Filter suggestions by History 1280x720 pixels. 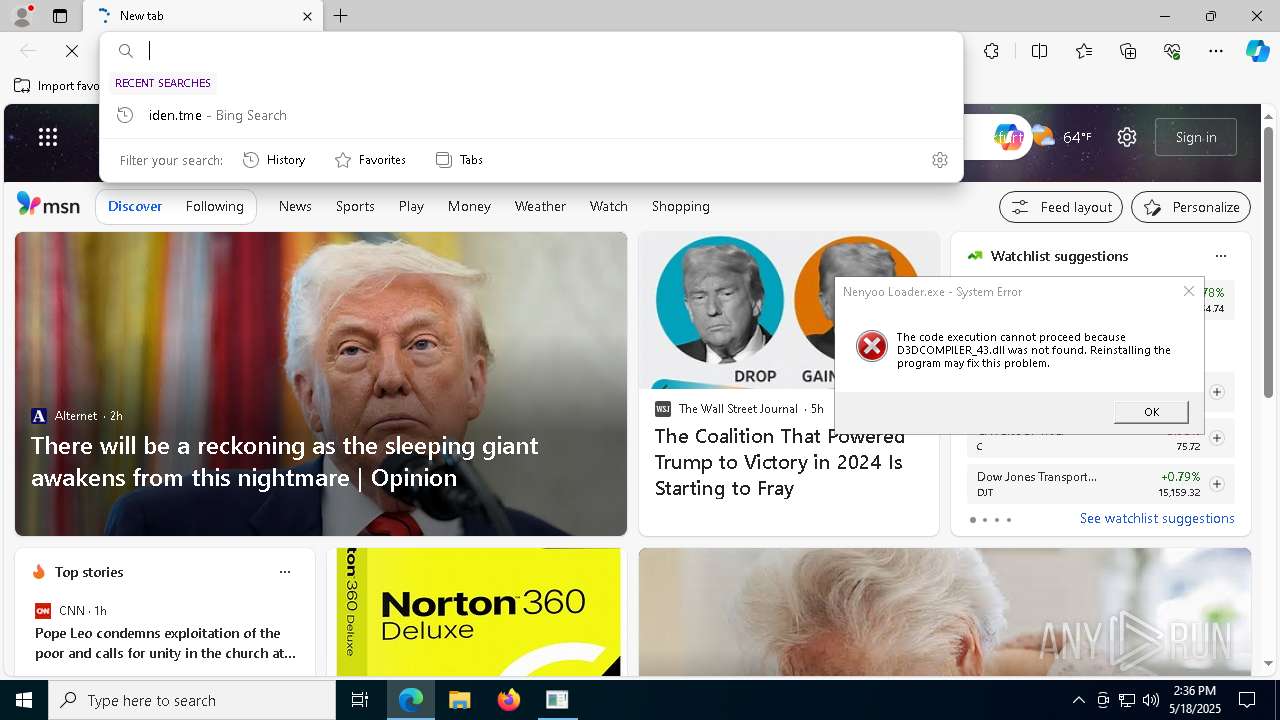[x=274, y=160]
